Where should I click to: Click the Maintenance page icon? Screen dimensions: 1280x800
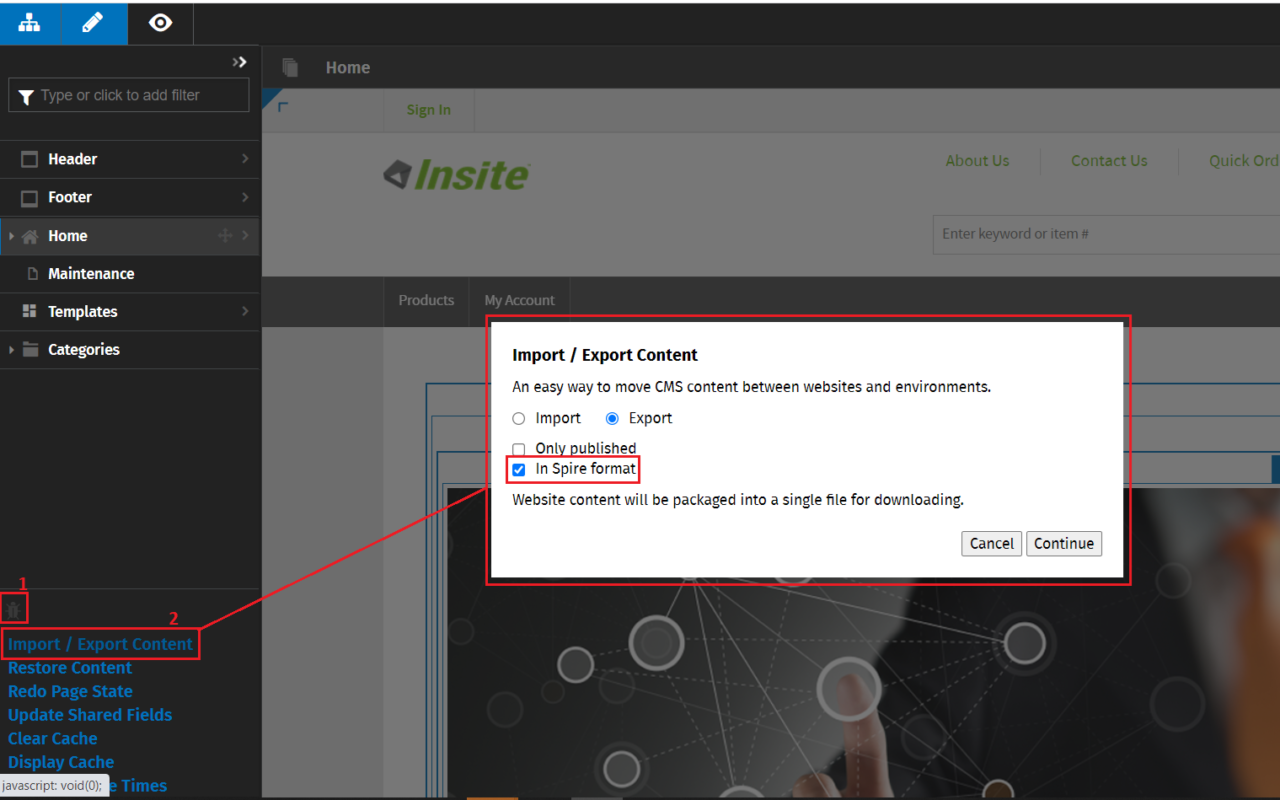[x=32, y=273]
